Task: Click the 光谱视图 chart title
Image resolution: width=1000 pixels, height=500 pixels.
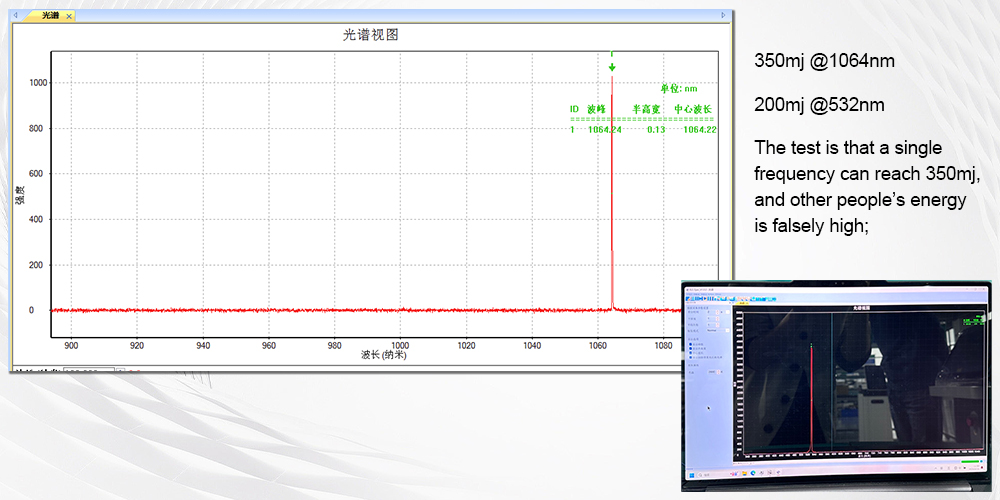Action: pyautogui.click(x=371, y=34)
